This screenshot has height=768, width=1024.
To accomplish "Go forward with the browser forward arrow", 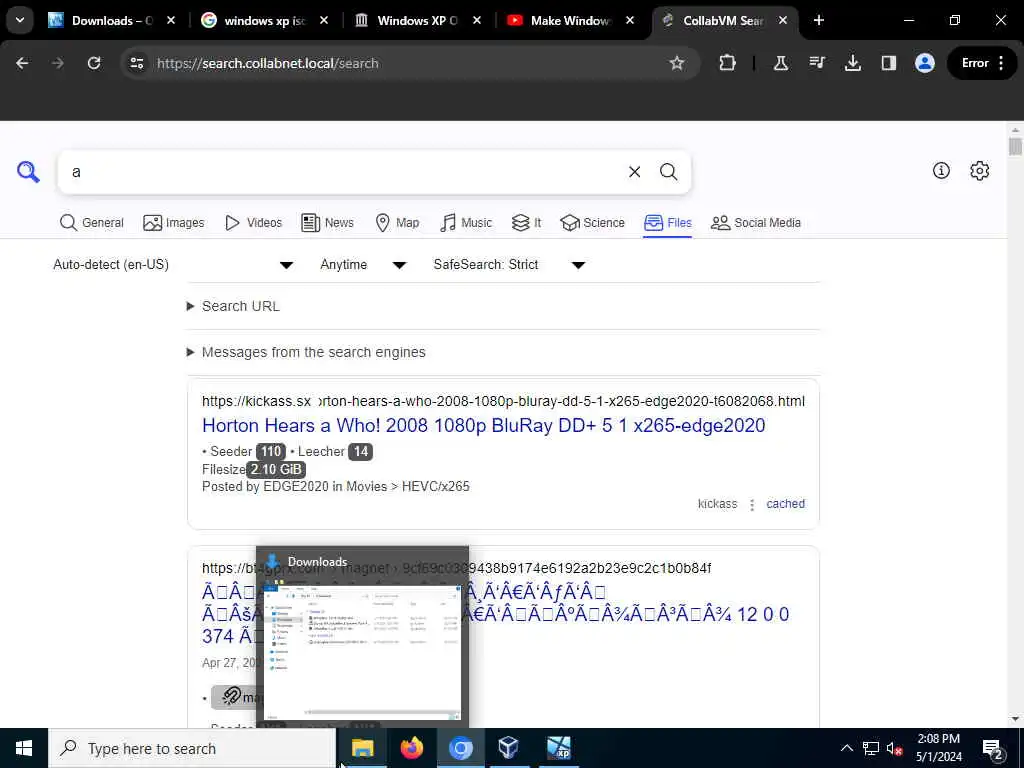I will tap(57, 63).
